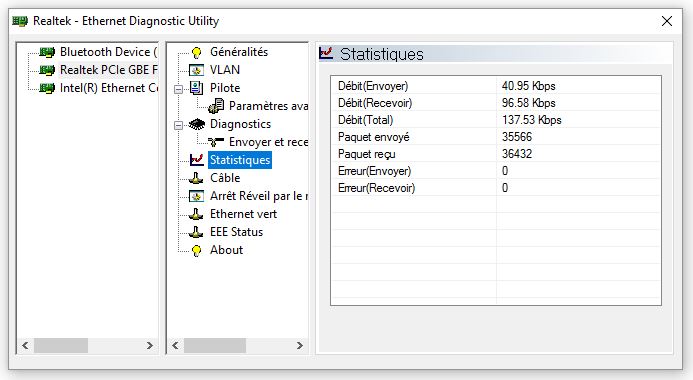This screenshot has height=380, width=693.
Task: Click the options tree scrollbar thumb
Action: pyautogui.click(x=215, y=346)
